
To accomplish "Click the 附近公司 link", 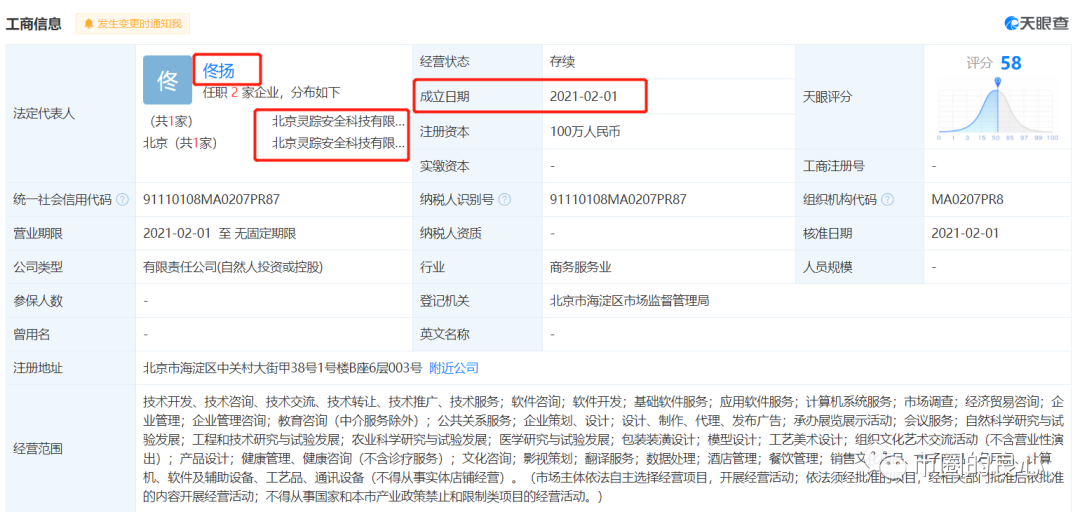I will coord(454,368).
